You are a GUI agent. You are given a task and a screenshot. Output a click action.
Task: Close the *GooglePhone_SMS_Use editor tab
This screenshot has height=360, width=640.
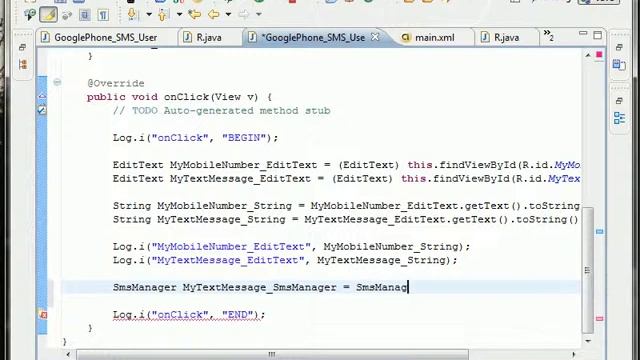[375, 37]
